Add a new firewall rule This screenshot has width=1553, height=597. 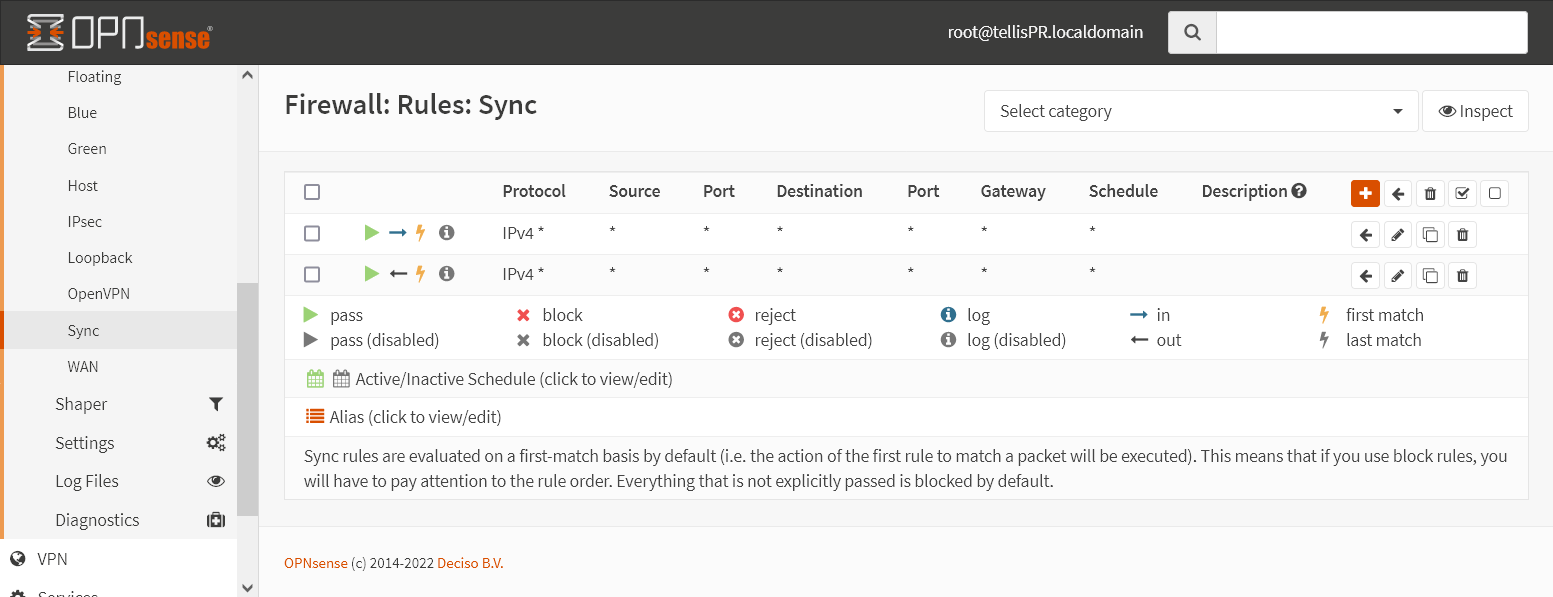click(x=1365, y=193)
